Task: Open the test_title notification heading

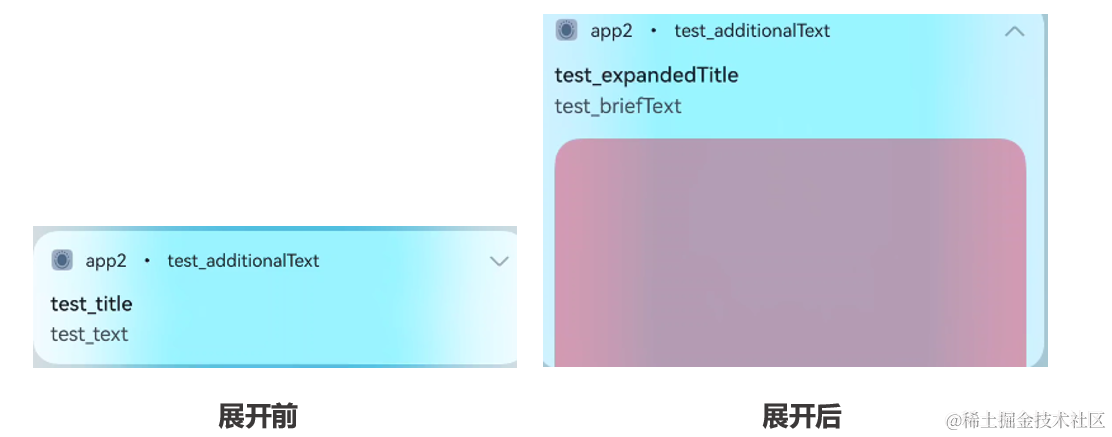Action: point(91,304)
